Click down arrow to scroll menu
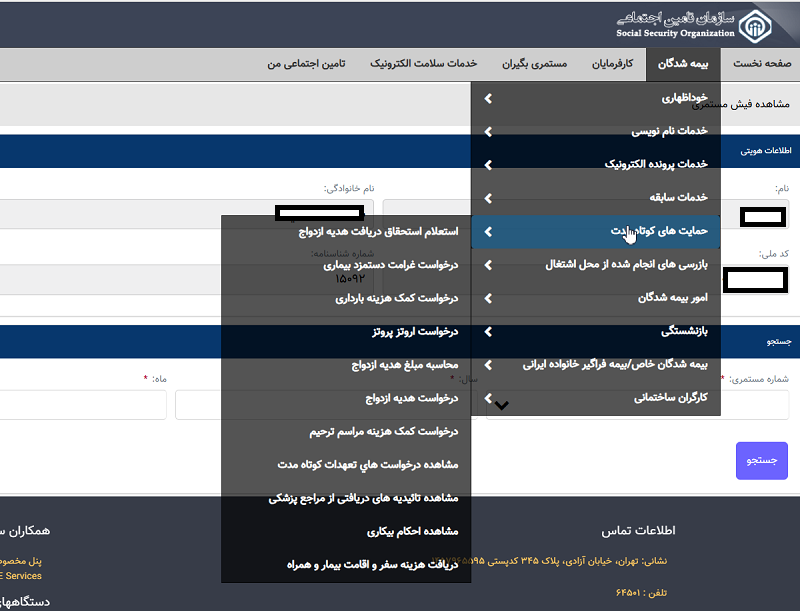800x611 pixels. click(502, 405)
